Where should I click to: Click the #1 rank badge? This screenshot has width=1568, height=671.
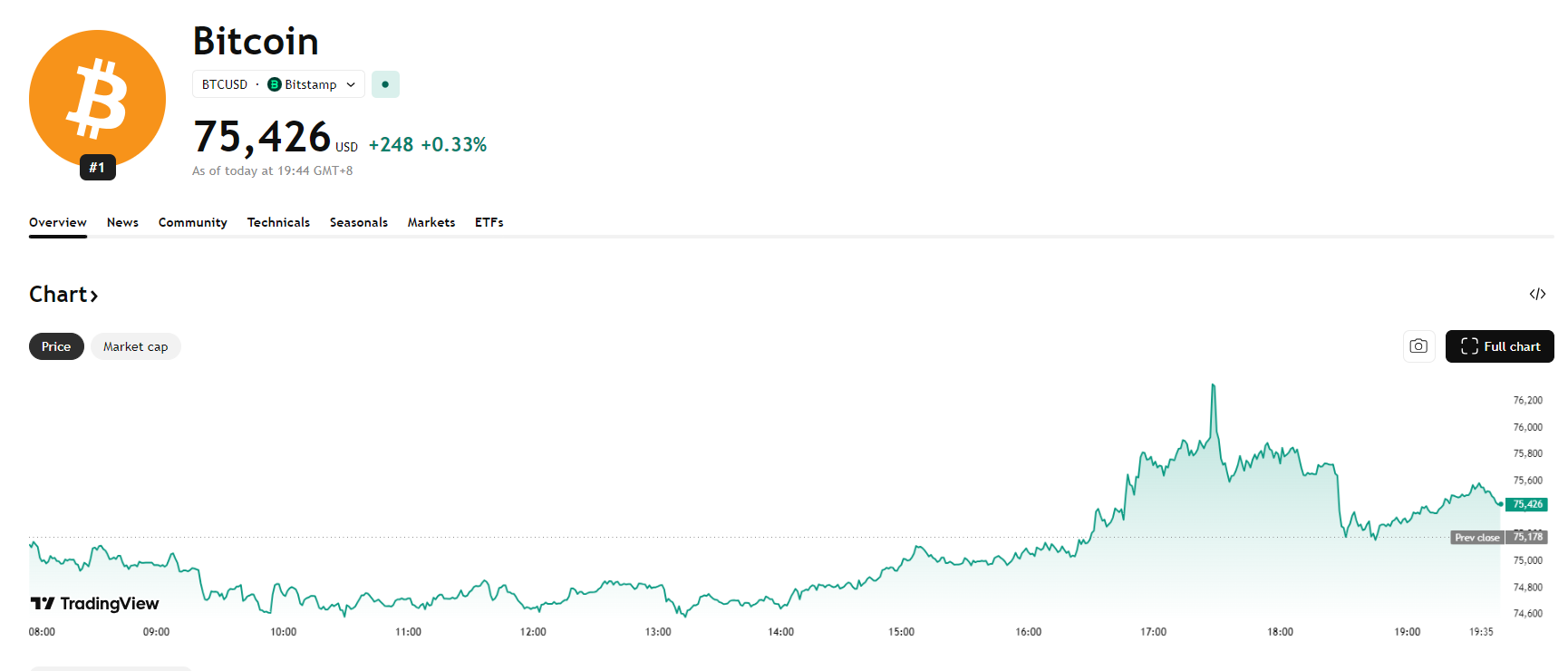coord(97,167)
